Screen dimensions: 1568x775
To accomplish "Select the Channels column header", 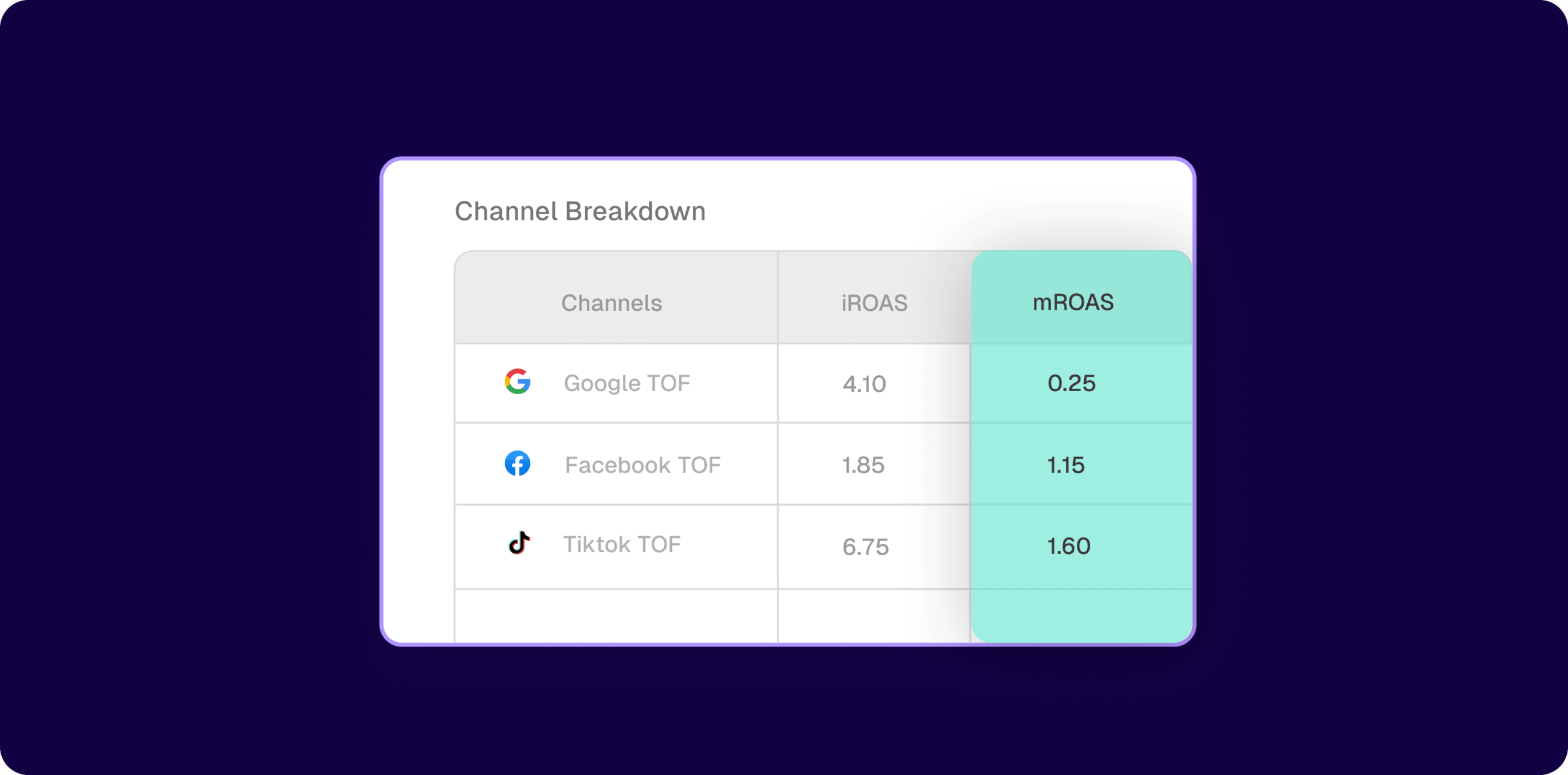I will 612,303.
